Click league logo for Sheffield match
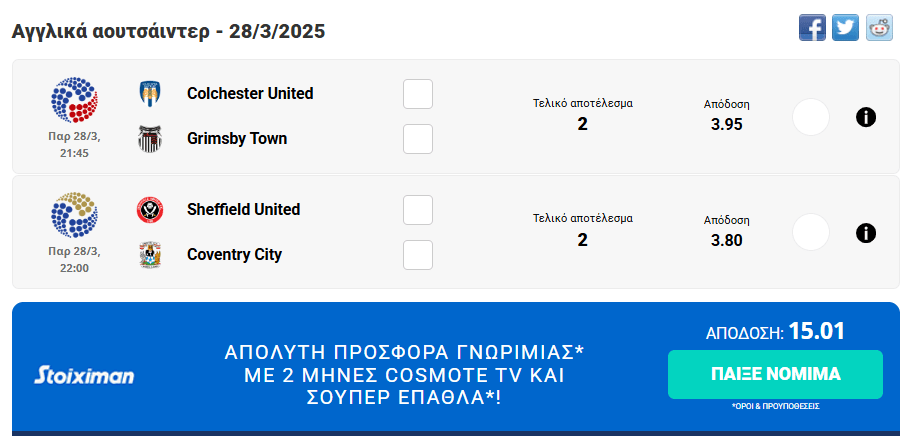Image resolution: width=909 pixels, height=436 pixels. pyautogui.click(x=75, y=215)
